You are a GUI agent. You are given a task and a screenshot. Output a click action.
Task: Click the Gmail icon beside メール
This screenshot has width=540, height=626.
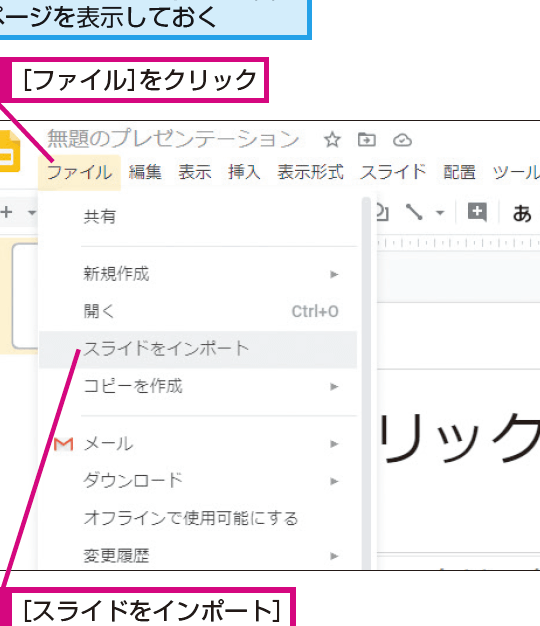[63, 444]
